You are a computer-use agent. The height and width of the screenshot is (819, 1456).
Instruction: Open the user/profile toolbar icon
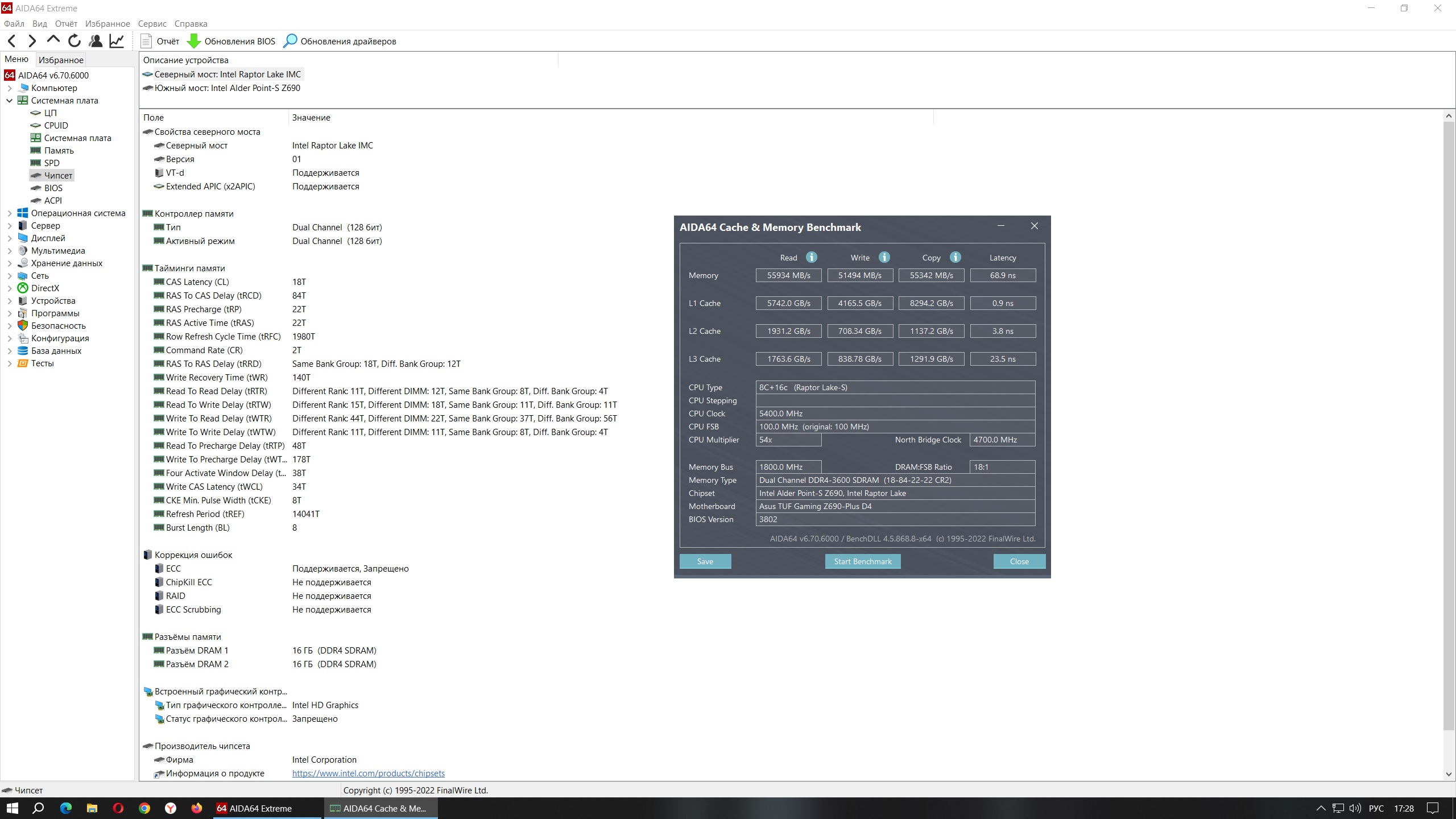click(96, 41)
